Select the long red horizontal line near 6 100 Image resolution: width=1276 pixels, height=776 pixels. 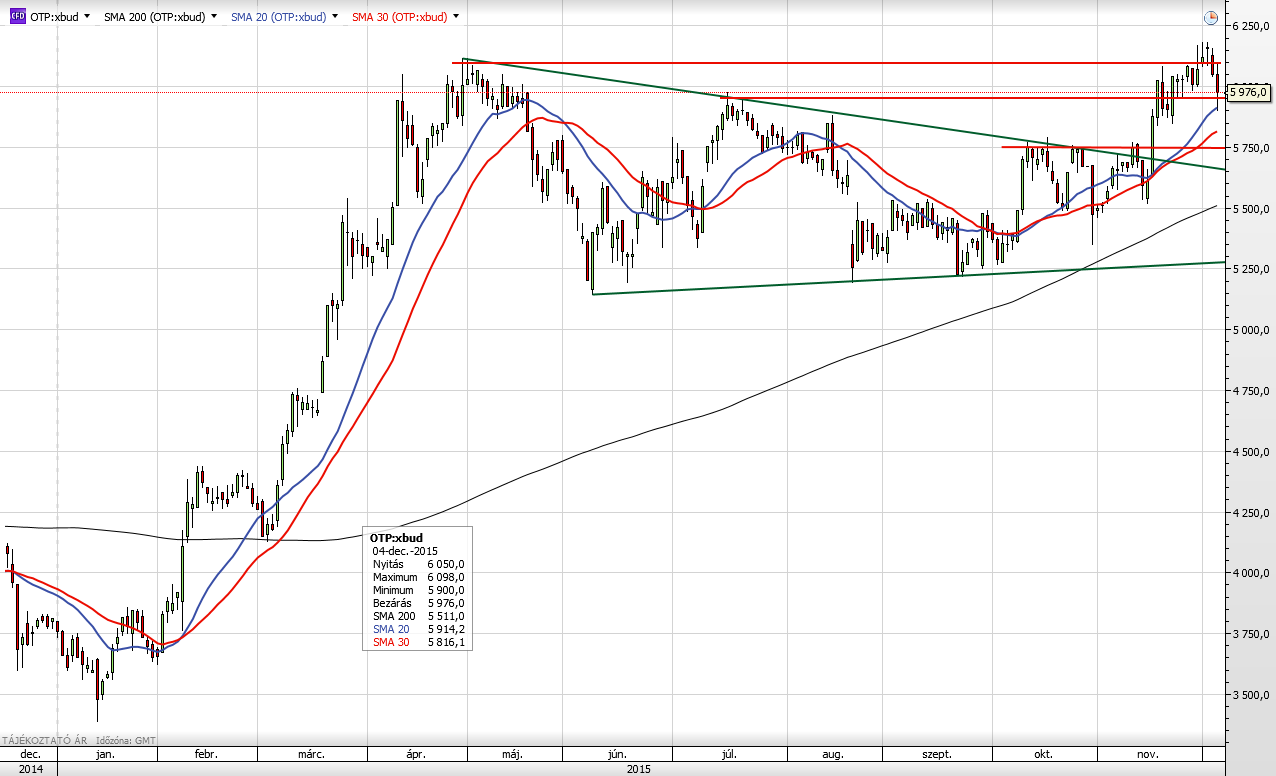pyautogui.click(x=836, y=63)
